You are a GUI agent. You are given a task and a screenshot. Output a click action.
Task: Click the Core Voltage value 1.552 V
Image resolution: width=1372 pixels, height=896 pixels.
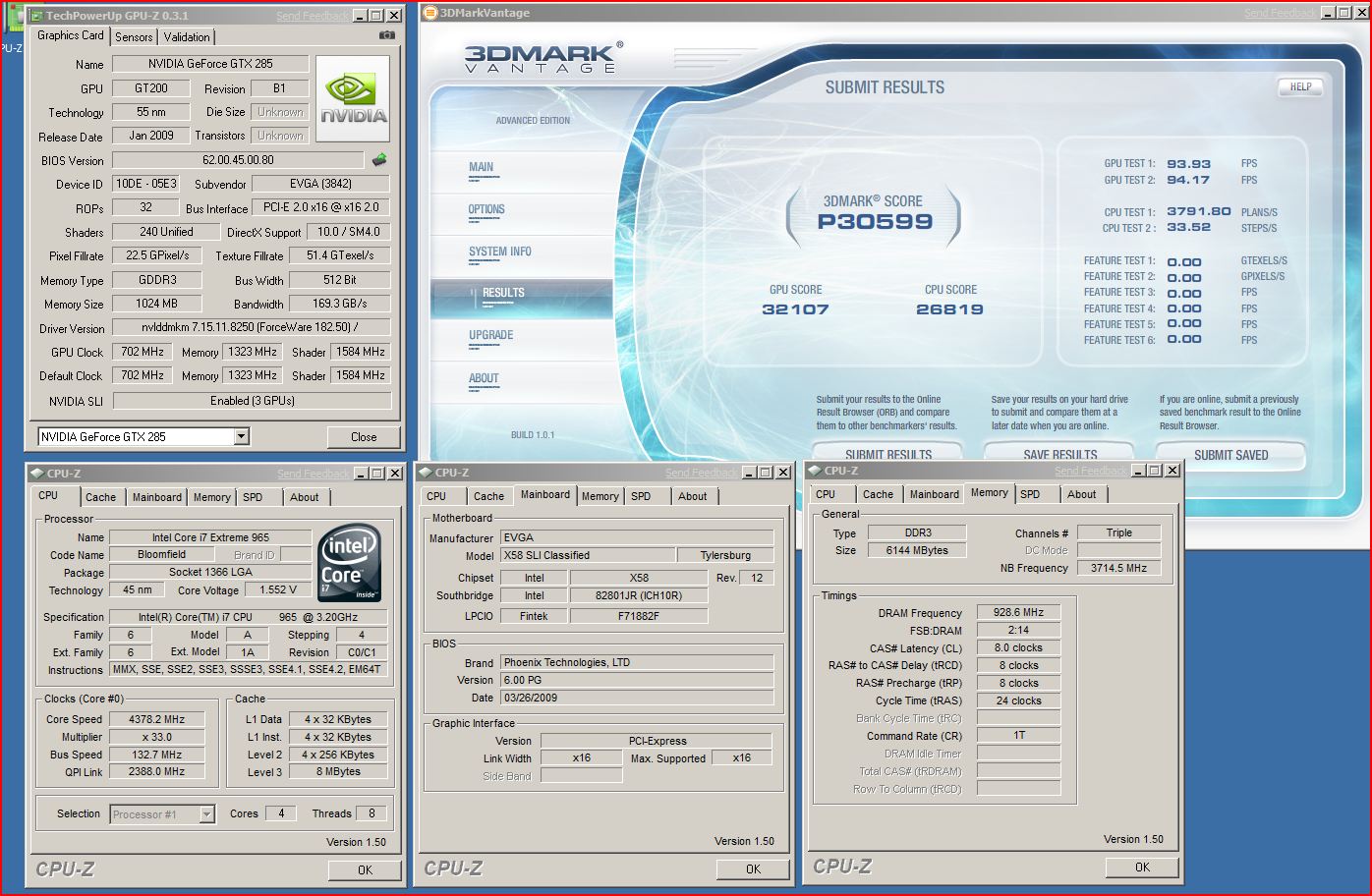278,589
